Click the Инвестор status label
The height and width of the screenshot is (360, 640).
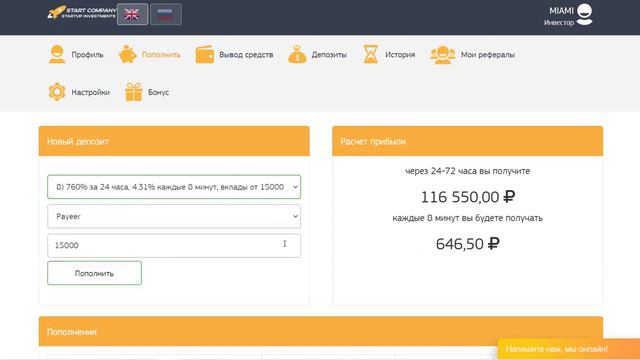(x=559, y=23)
